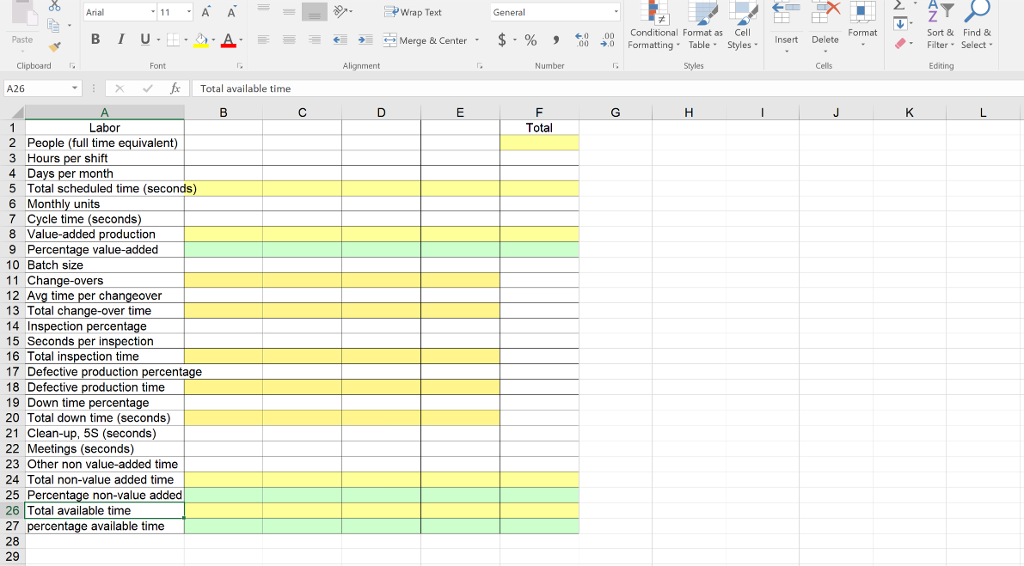1024x566 pixels.
Task: Toggle Wrap Text
Action: click(x=413, y=12)
